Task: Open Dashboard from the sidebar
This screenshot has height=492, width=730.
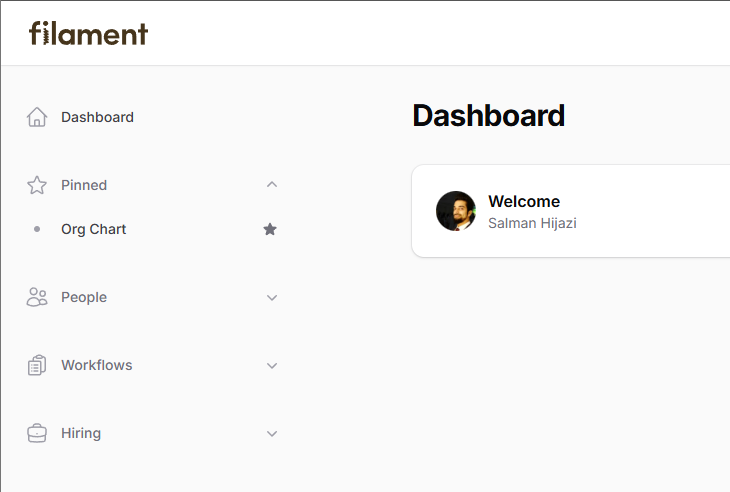Action: (x=97, y=117)
